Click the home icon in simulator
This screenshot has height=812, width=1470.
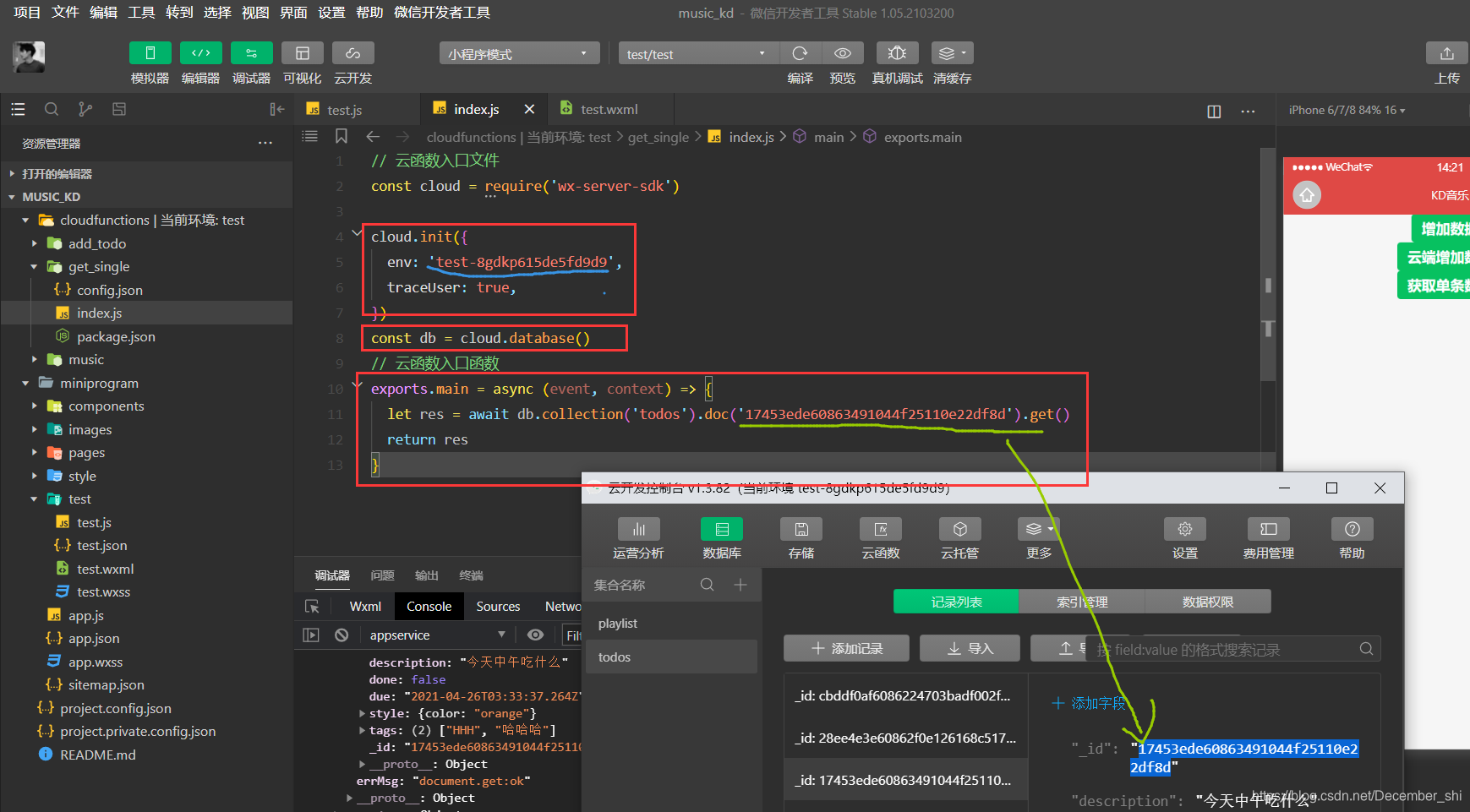coord(1307,195)
